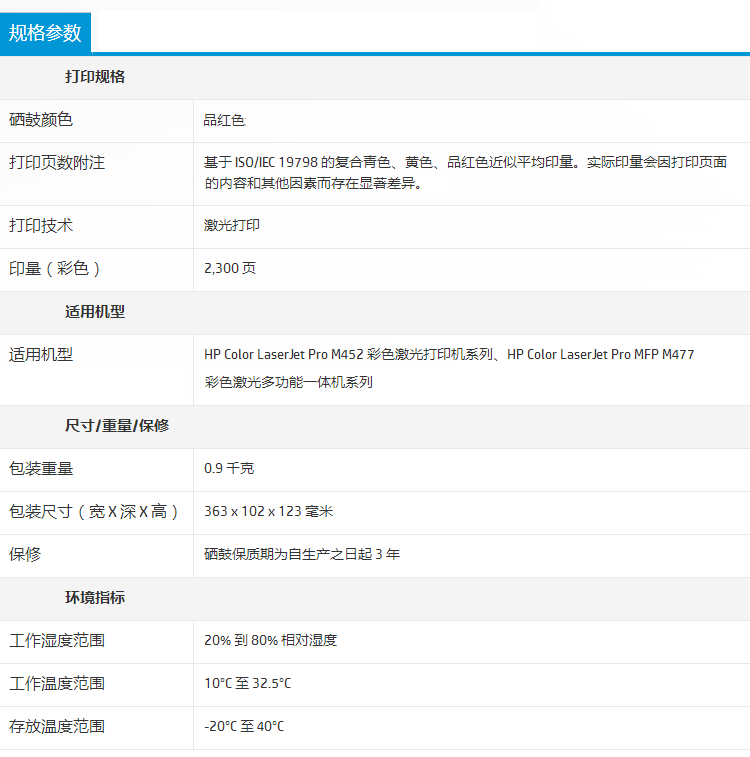Click the 10°C 至 32.5°C value
The image size is (750, 757).
247,683
